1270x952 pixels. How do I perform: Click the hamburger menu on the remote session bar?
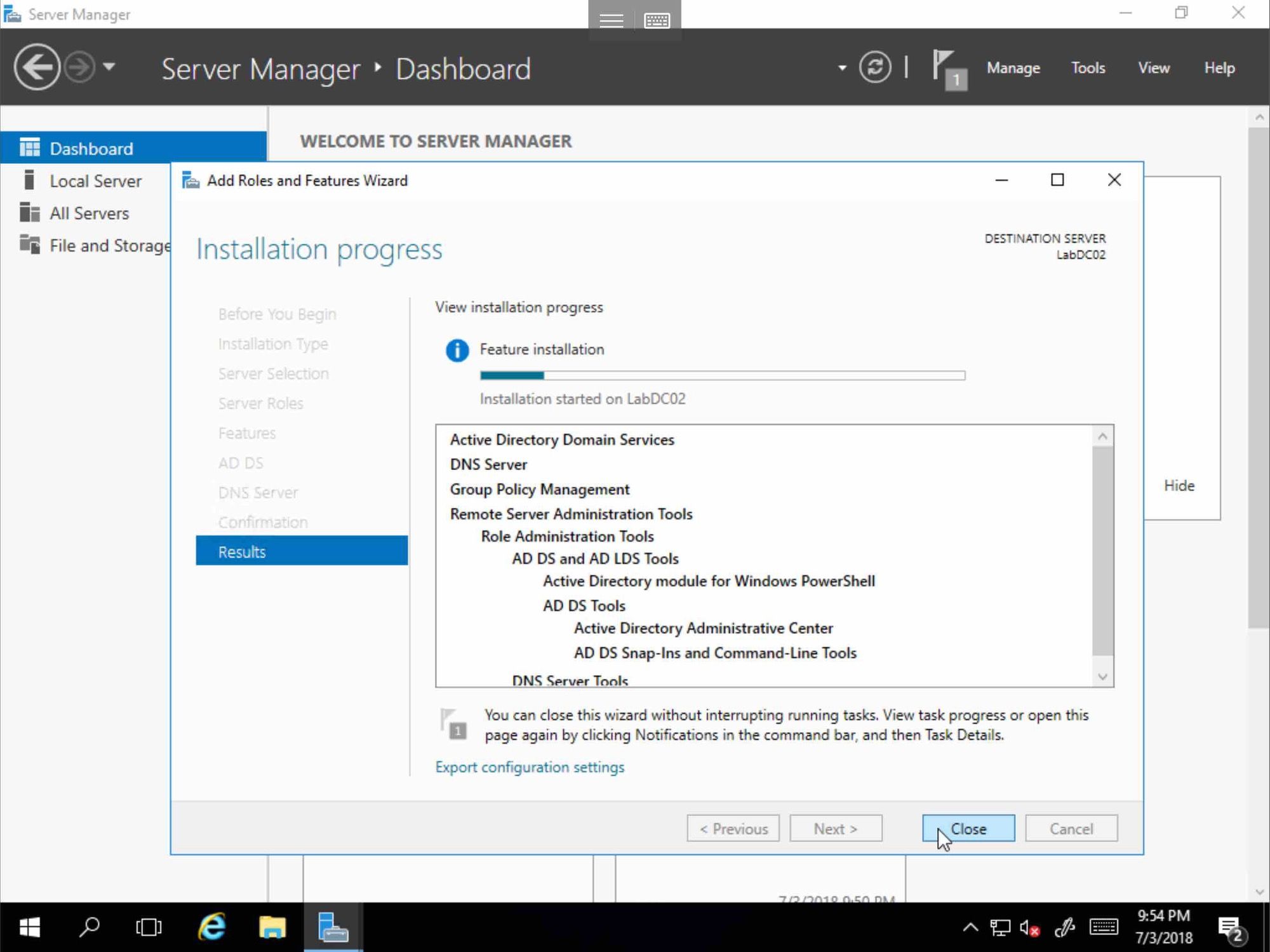click(611, 20)
